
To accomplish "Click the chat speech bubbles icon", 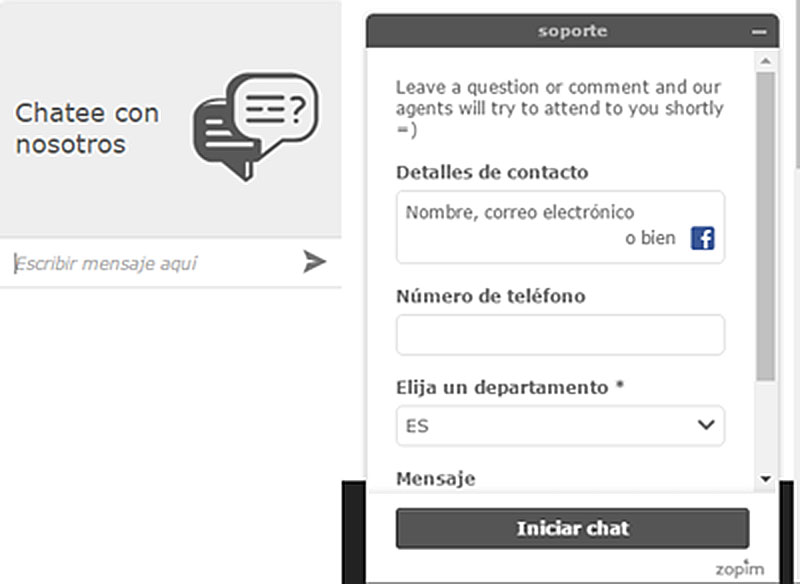I will [256, 126].
